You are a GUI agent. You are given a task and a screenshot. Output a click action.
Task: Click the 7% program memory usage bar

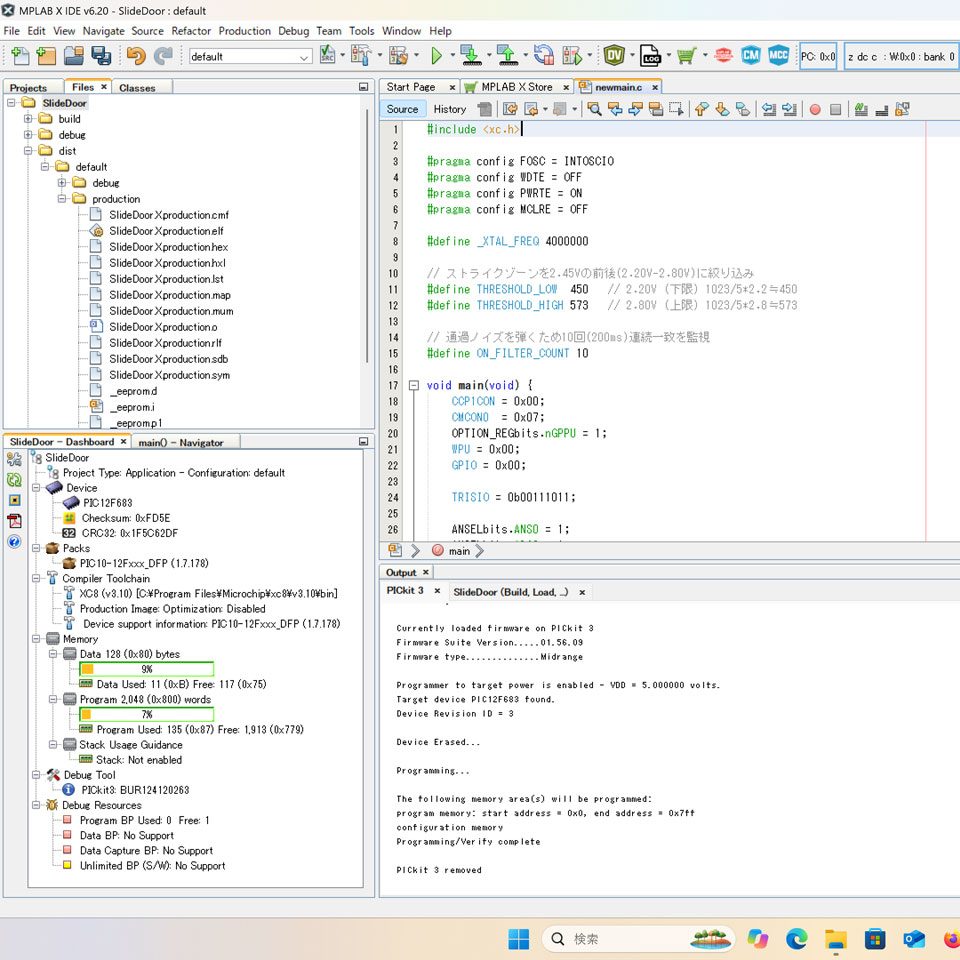click(x=146, y=714)
